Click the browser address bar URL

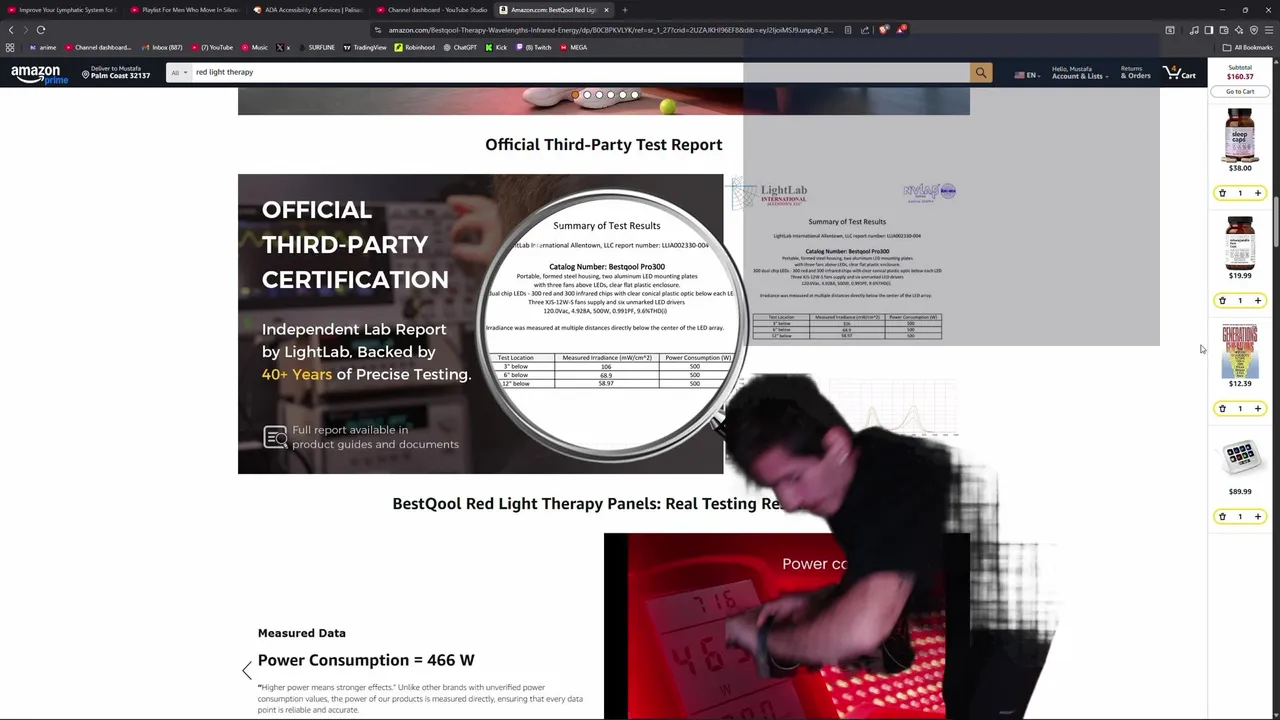(610, 30)
